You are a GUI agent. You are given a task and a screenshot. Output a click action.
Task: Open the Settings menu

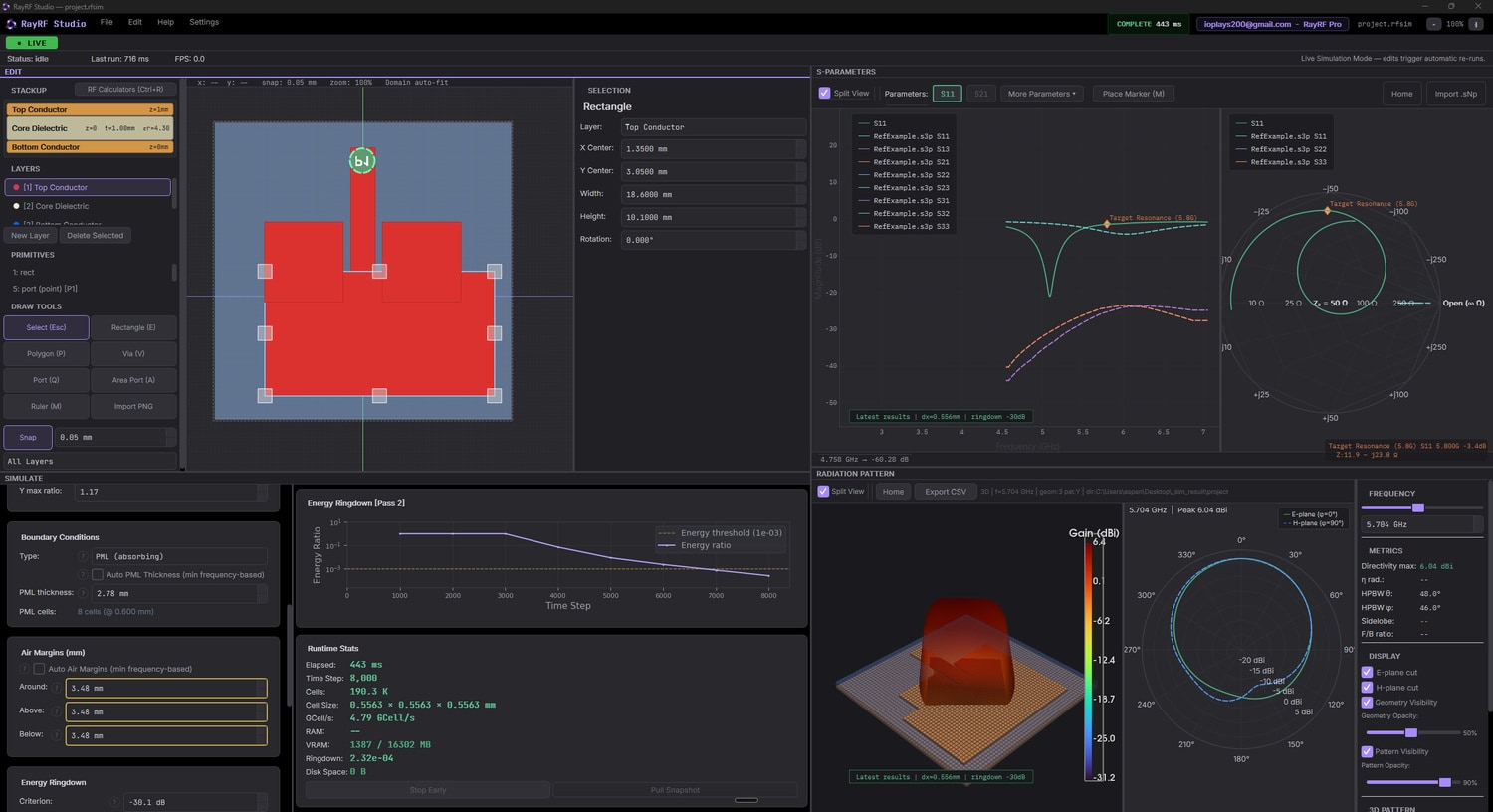click(x=204, y=22)
